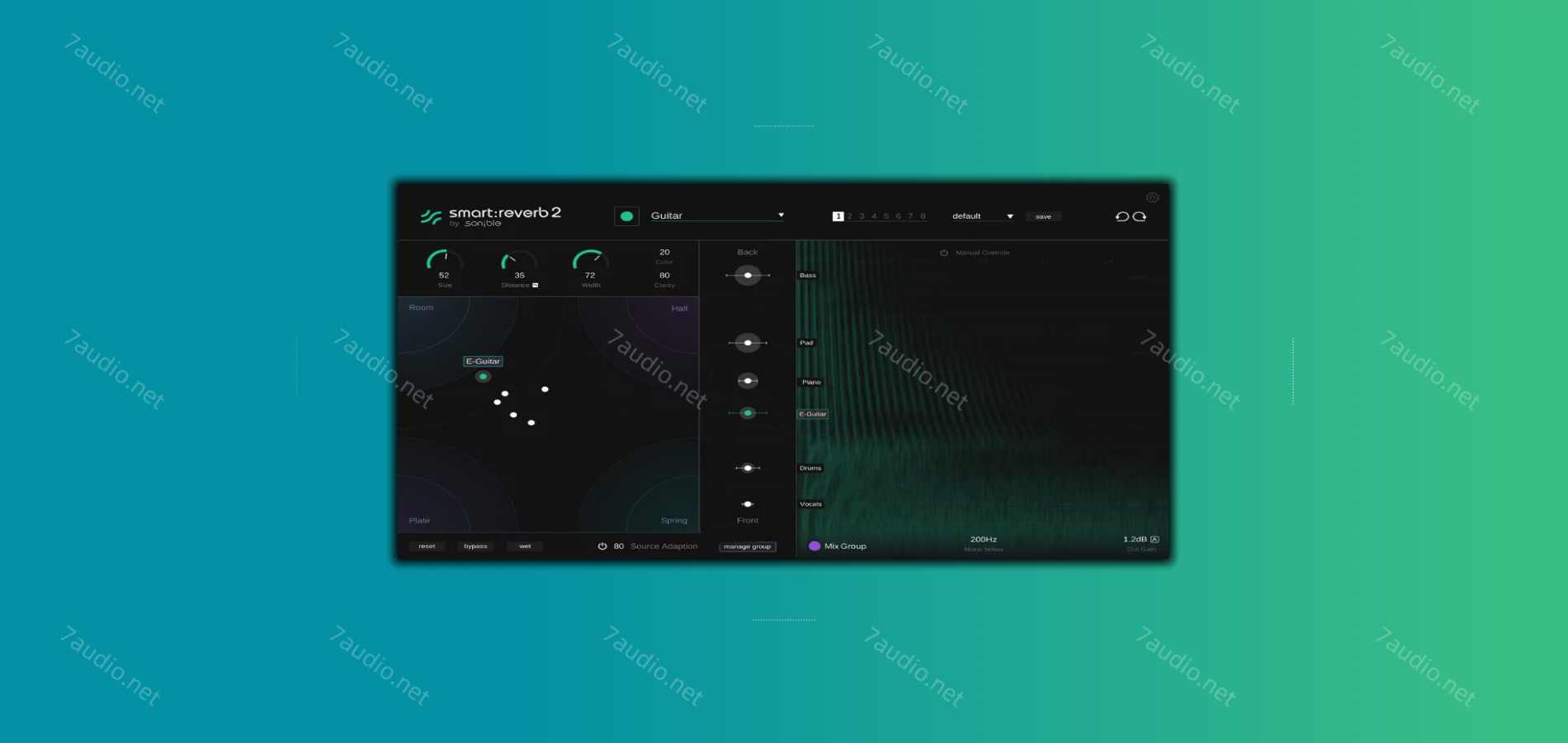Click the manage group button

click(748, 547)
